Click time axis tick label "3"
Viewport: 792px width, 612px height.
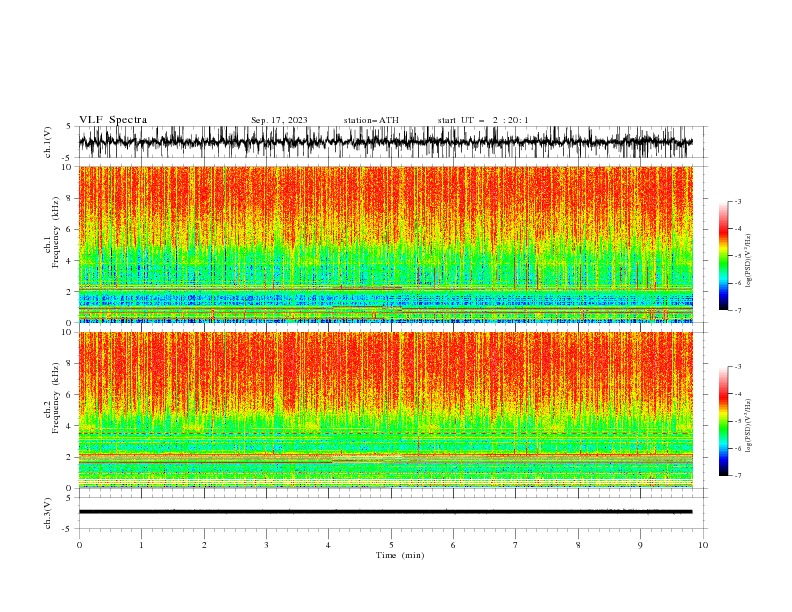coord(266,545)
